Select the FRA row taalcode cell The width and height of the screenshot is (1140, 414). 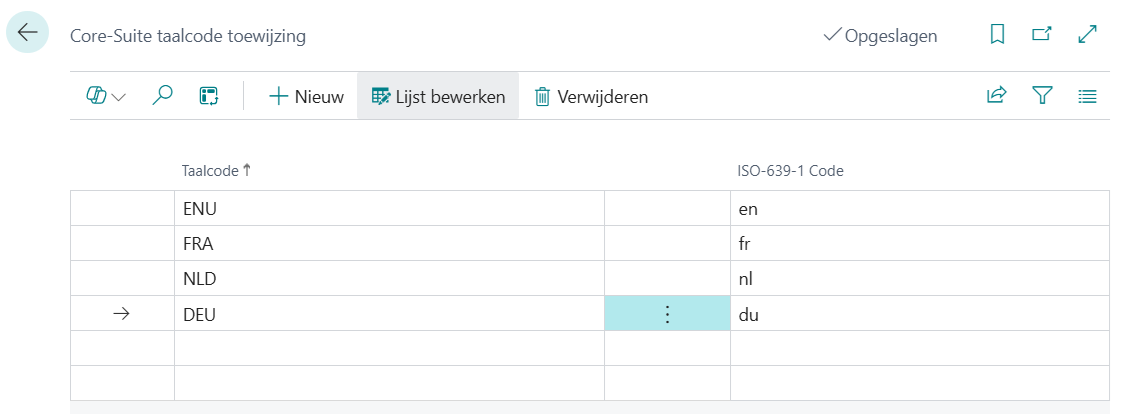pos(388,245)
